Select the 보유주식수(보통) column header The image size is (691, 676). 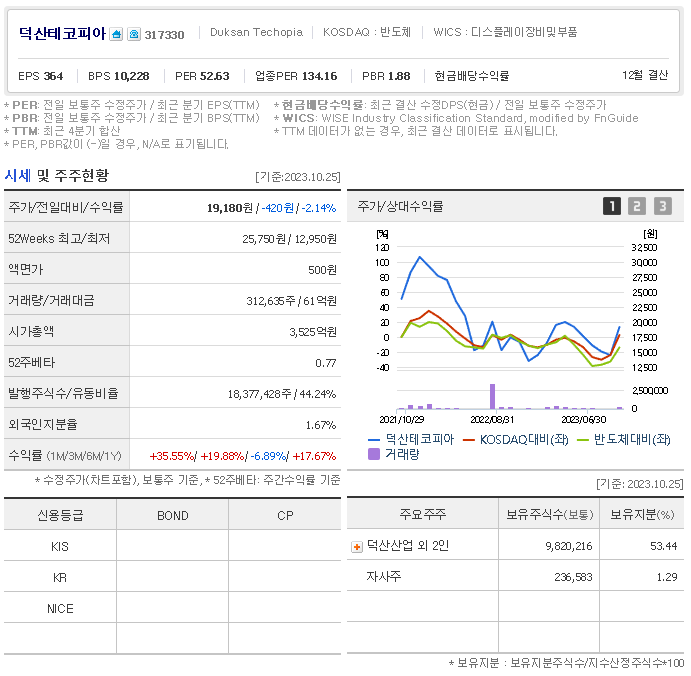coord(550,514)
